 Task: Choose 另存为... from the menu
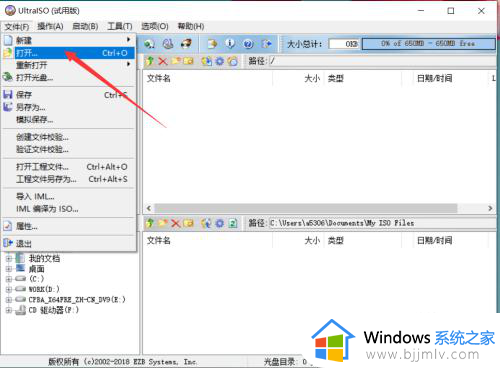click(69, 107)
